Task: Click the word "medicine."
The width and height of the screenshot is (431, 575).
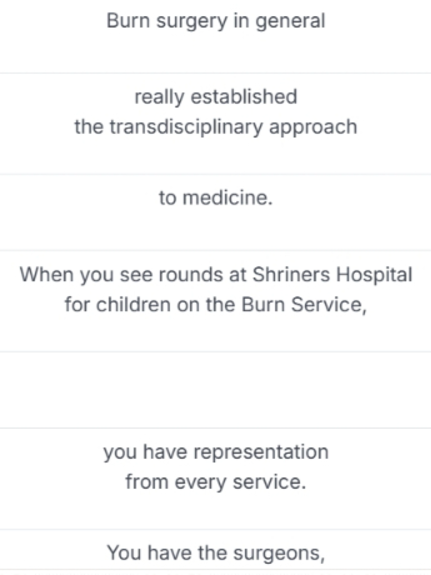Action: click(x=227, y=198)
